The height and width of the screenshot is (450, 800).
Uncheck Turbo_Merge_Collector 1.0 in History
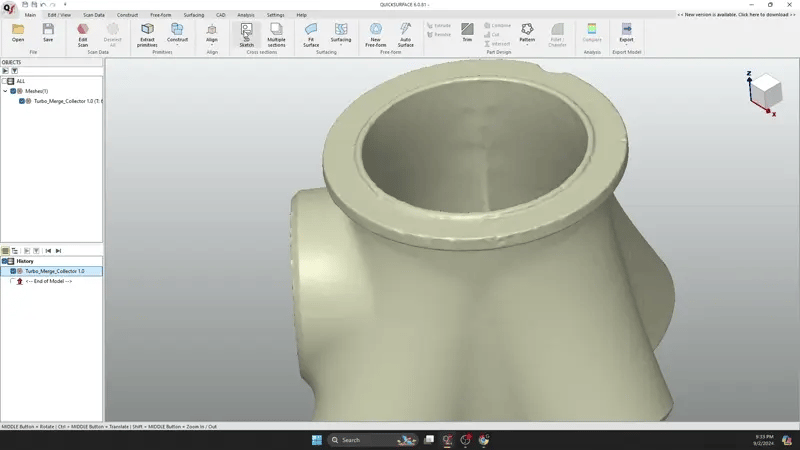point(13,271)
